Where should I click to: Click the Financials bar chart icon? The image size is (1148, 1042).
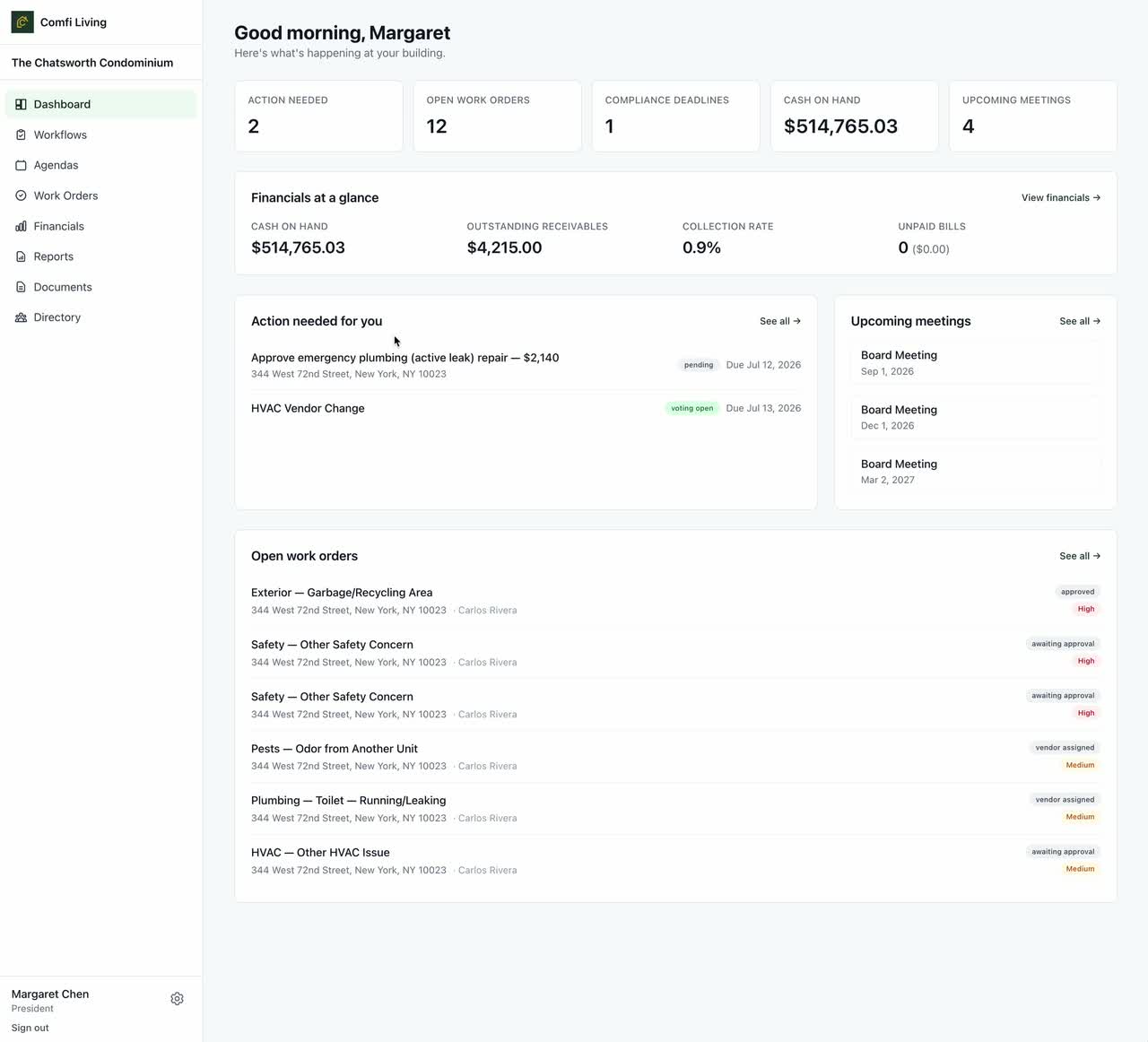[x=21, y=226]
